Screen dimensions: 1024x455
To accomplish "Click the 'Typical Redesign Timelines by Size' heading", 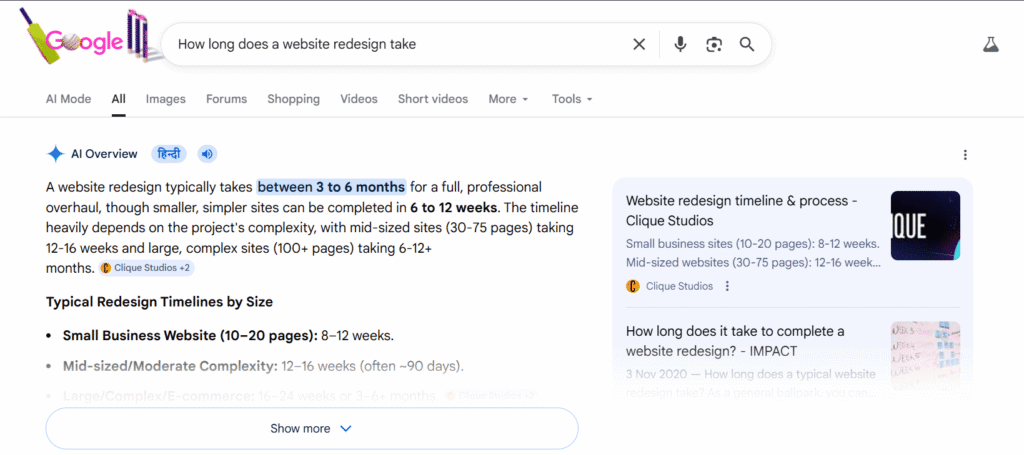I will (x=159, y=302).
